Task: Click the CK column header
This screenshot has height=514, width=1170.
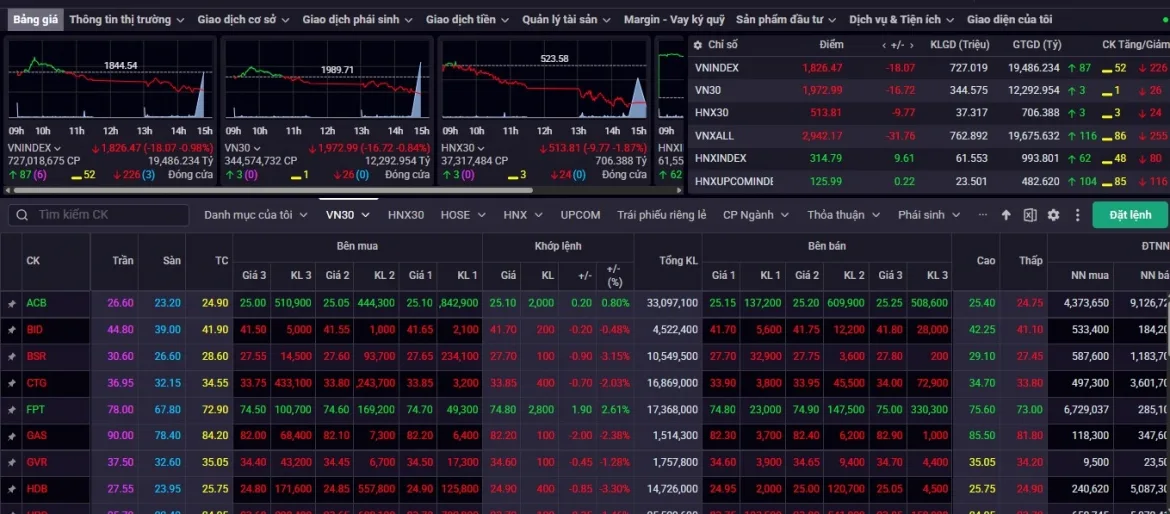Action: coord(56,261)
